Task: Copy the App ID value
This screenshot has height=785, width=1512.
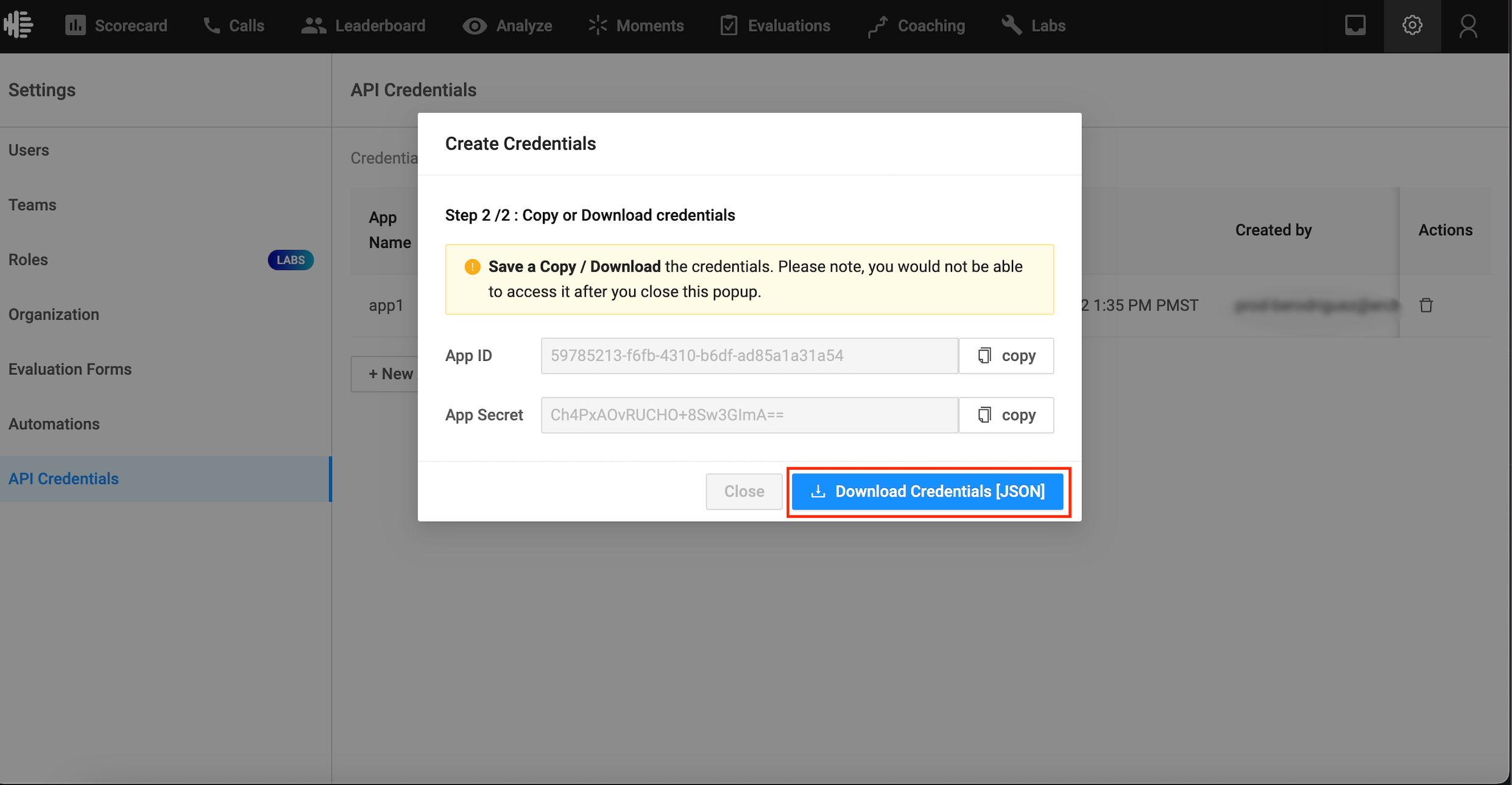Action: click(1006, 355)
